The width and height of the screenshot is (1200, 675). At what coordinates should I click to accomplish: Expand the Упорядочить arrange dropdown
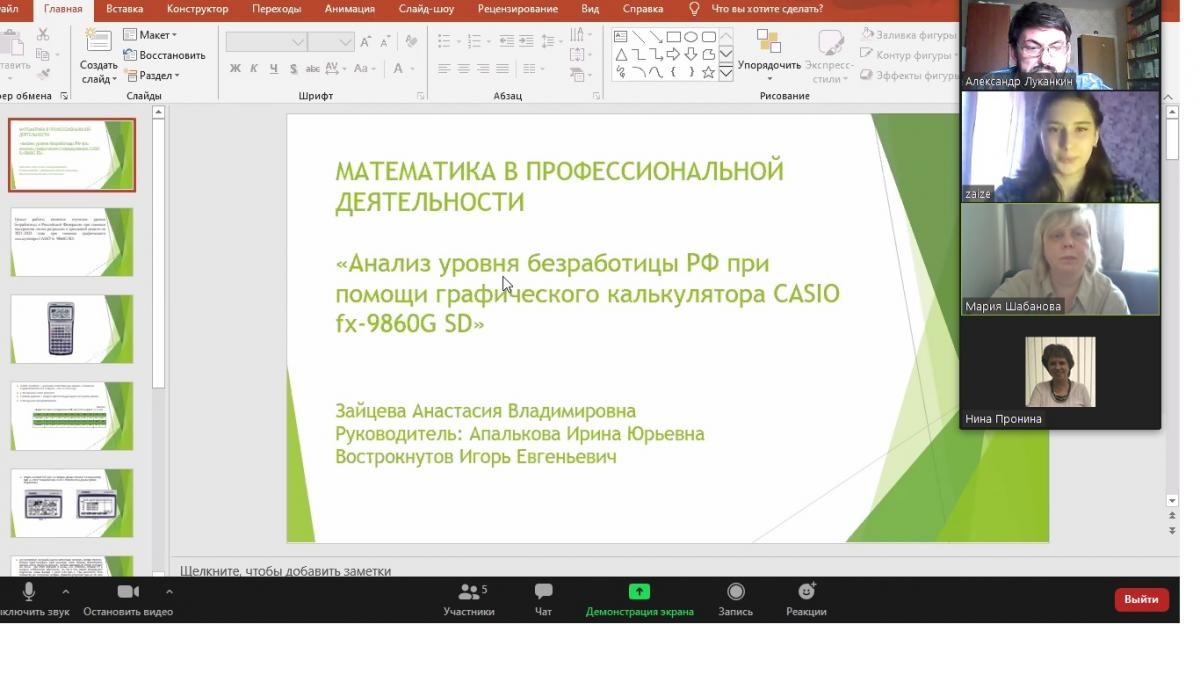click(x=769, y=65)
